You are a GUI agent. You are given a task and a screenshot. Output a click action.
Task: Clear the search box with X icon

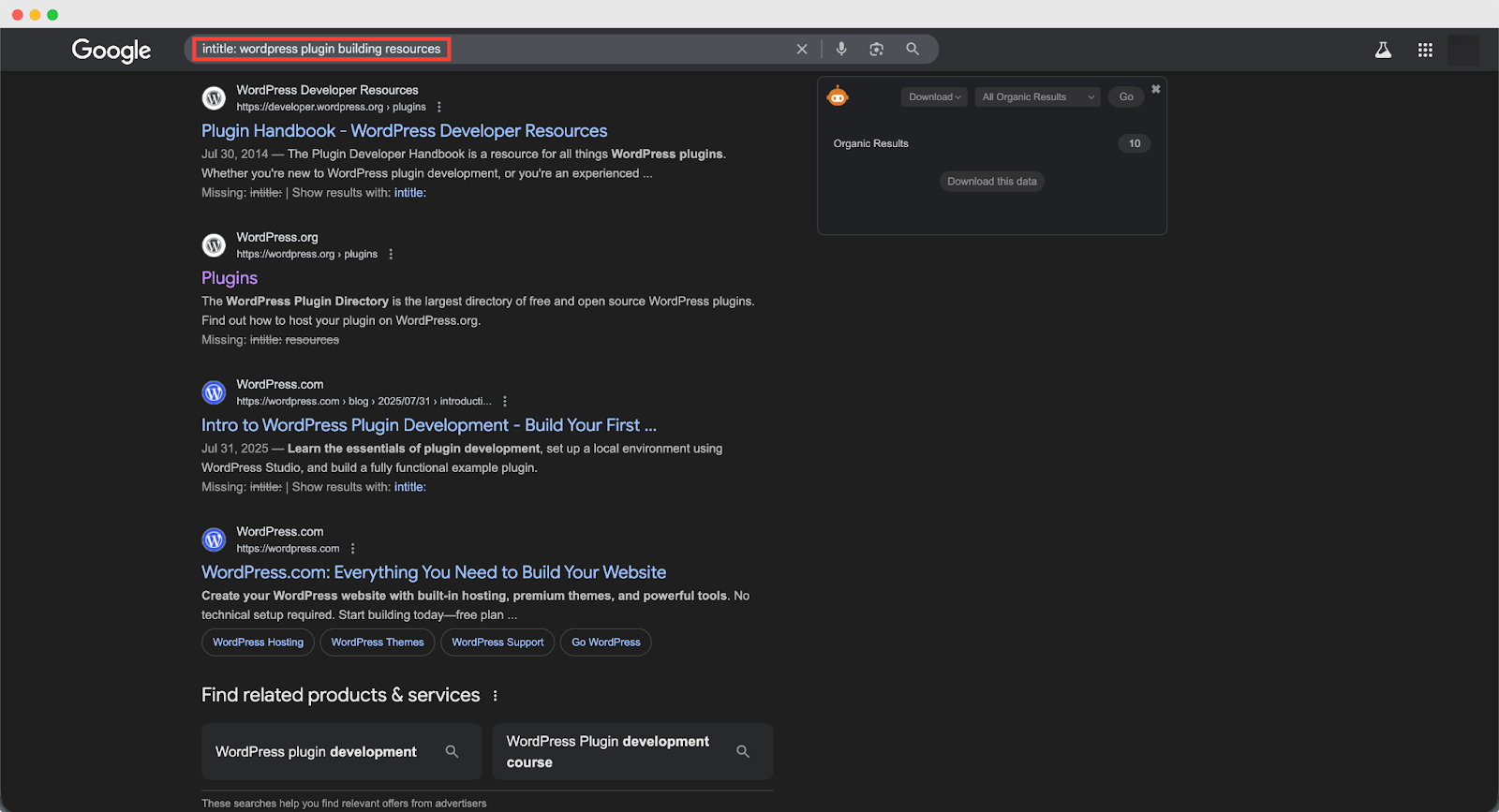pos(802,49)
